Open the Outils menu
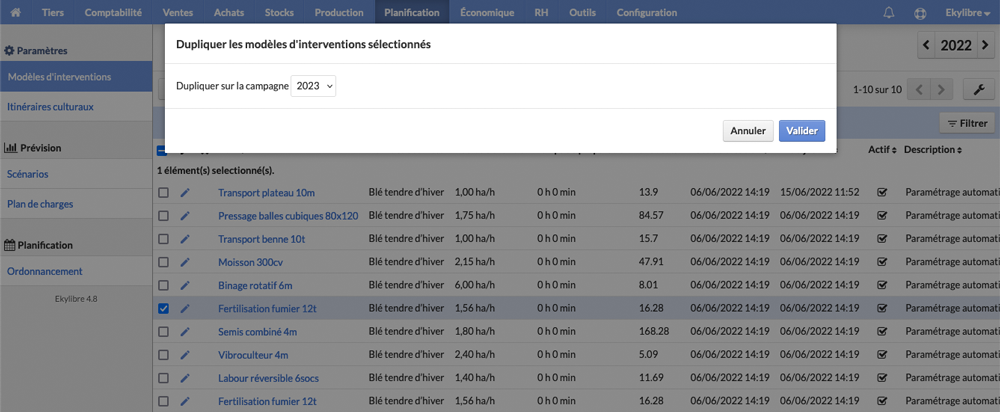 [582, 12]
